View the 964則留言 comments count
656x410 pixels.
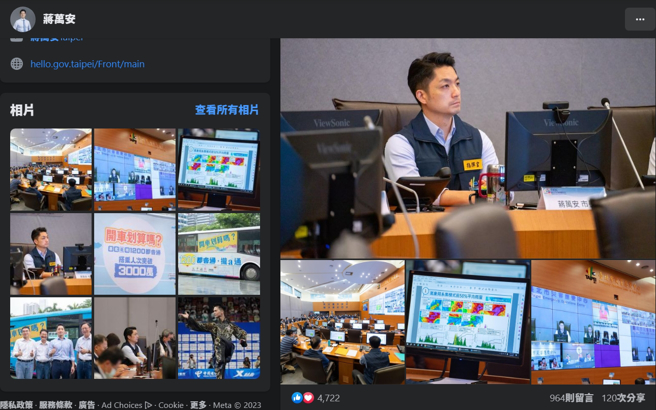[x=571, y=398]
